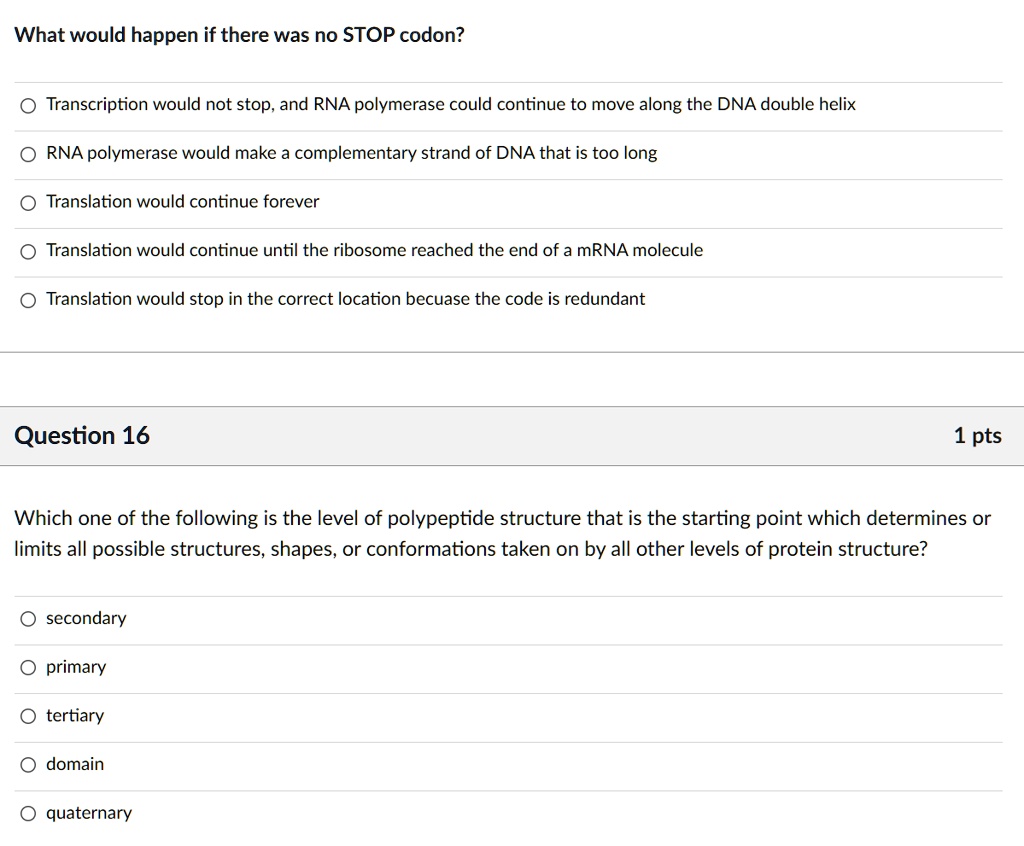This screenshot has height=846, width=1024.
Task: Click the radio circle beside "quaternary"
Action: click(28, 813)
